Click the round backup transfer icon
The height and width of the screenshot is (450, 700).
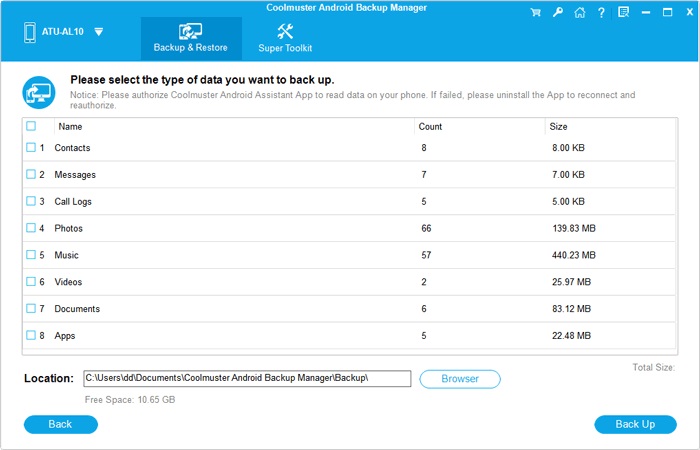tap(38, 91)
